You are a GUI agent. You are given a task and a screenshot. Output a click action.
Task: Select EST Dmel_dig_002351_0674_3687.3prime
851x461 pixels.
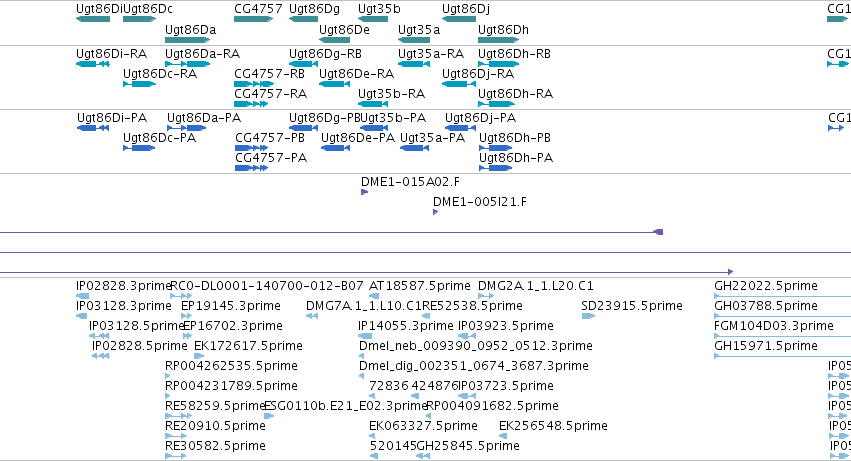click(x=474, y=367)
